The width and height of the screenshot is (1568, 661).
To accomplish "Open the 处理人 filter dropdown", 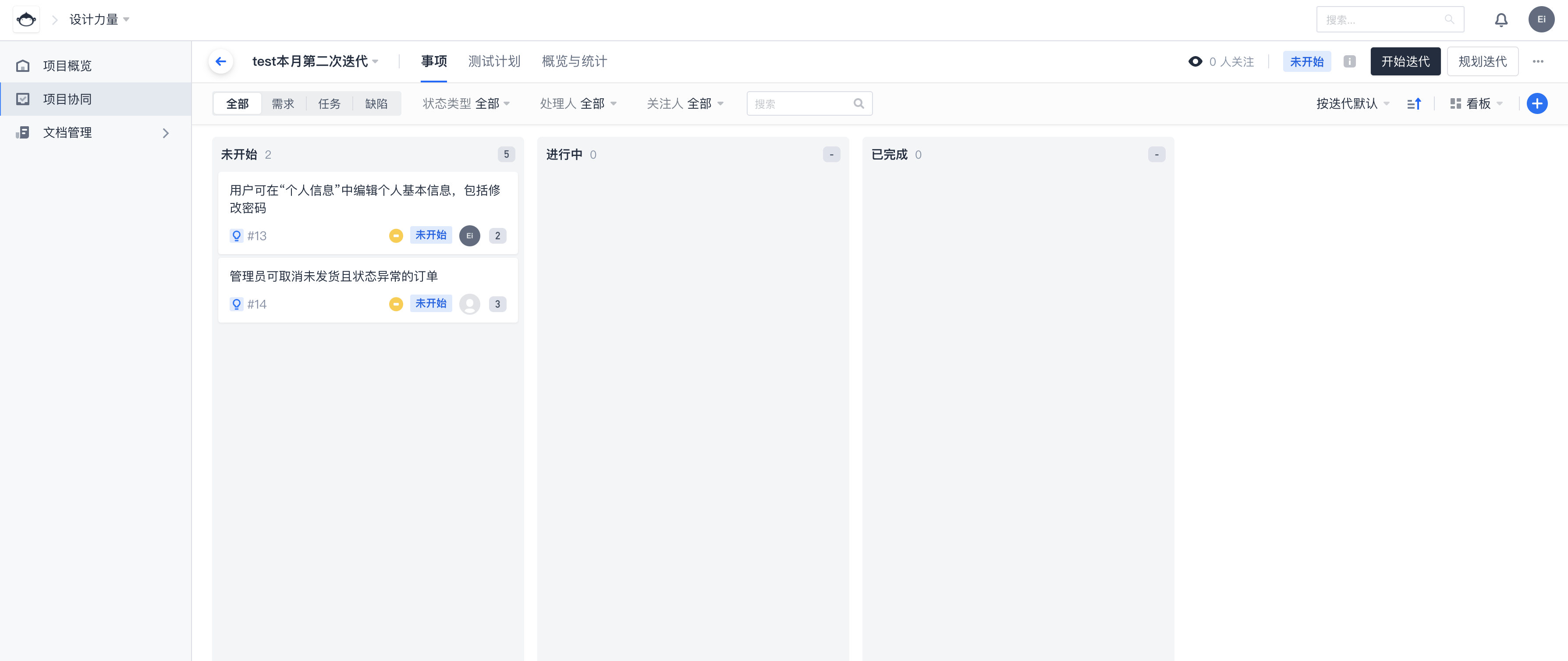I will point(578,104).
